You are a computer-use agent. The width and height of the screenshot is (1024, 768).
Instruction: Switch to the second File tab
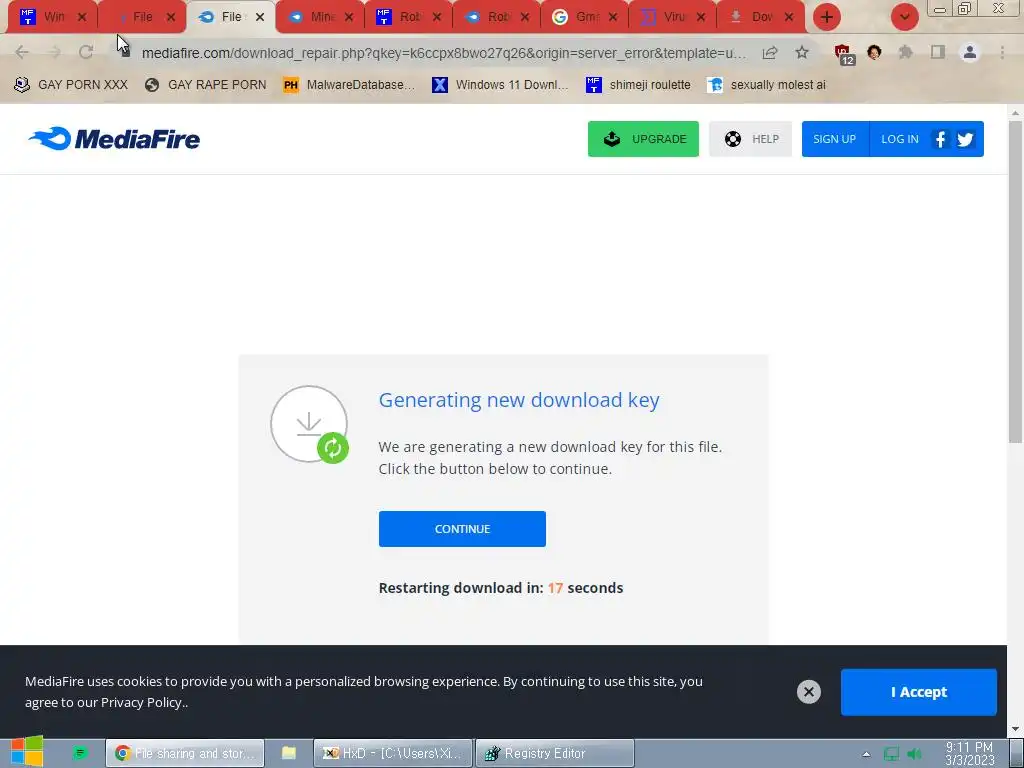pos(141,17)
